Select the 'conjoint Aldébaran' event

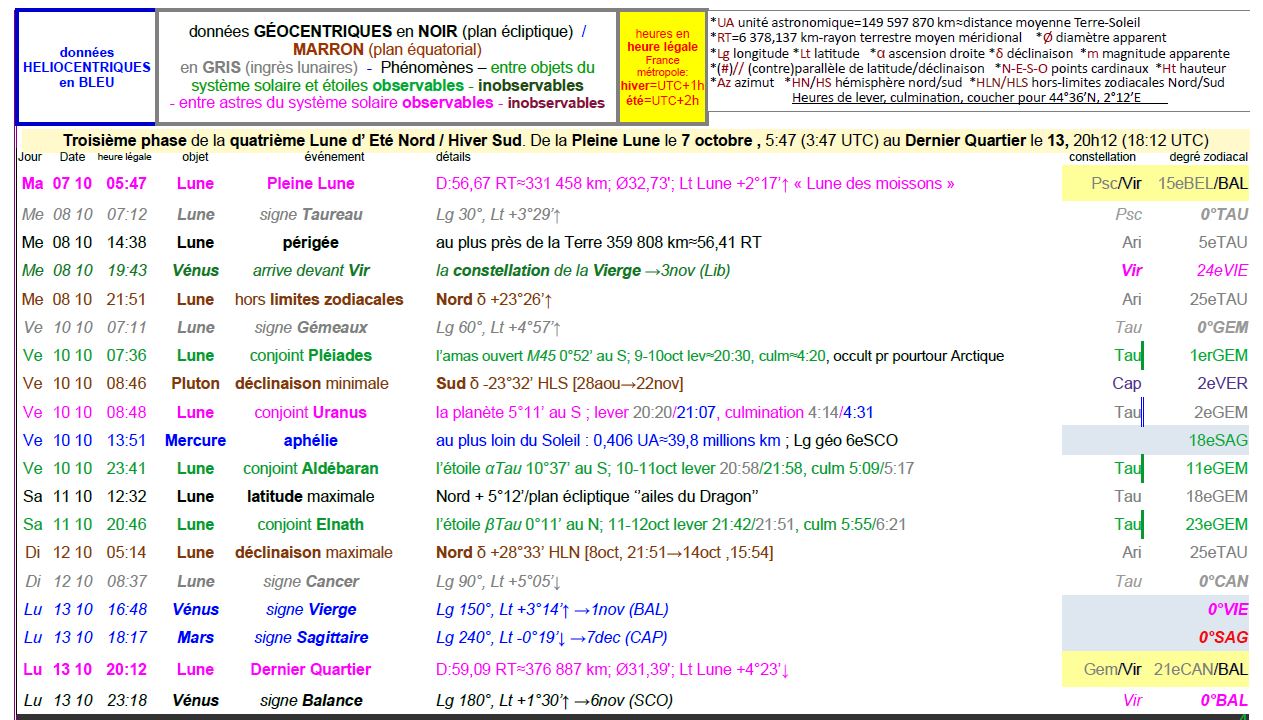point(310,469)
